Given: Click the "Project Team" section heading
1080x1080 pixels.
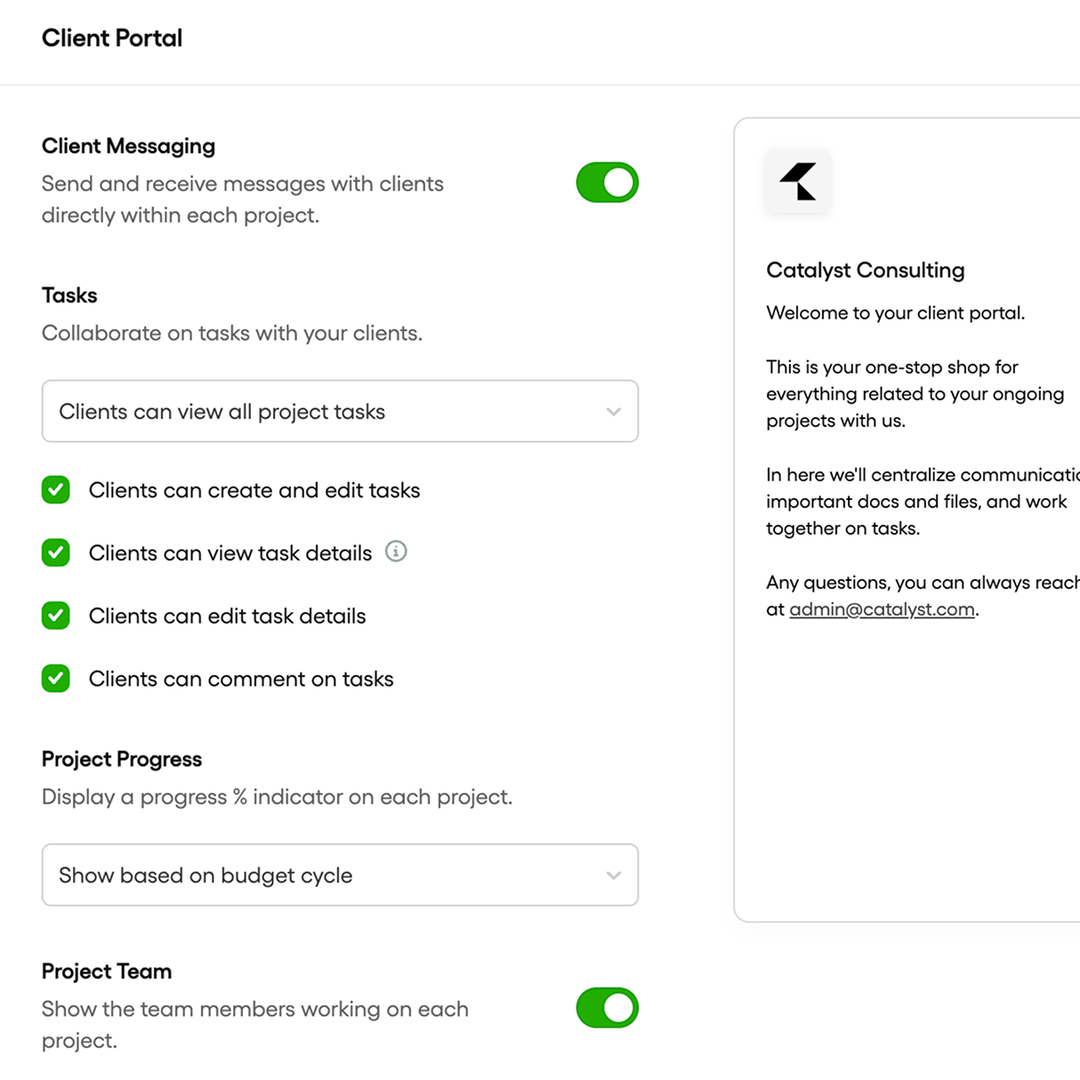Looking at the screenshot, I should tap(106, 971).
